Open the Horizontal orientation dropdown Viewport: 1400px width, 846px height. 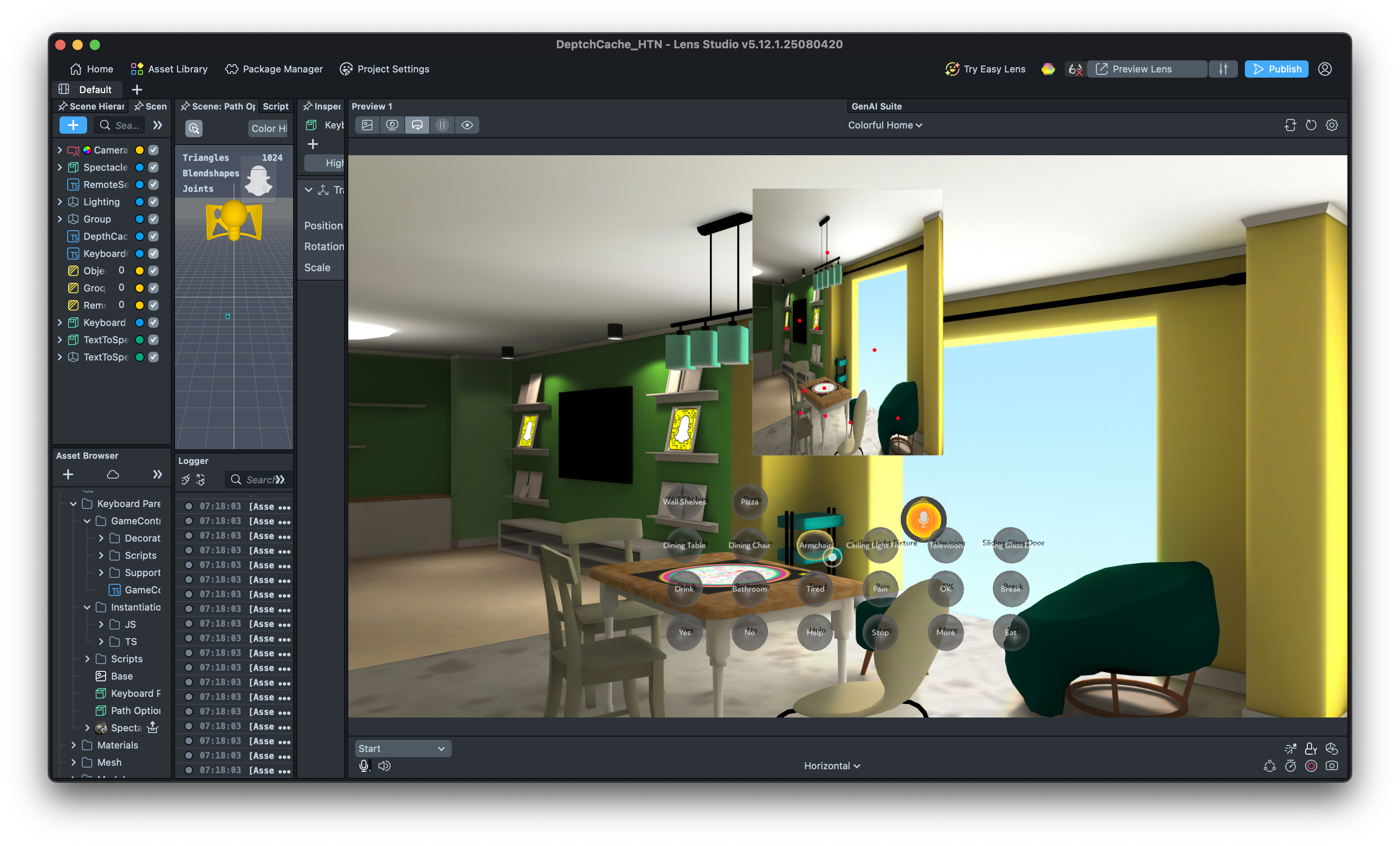tap(831, 766)
